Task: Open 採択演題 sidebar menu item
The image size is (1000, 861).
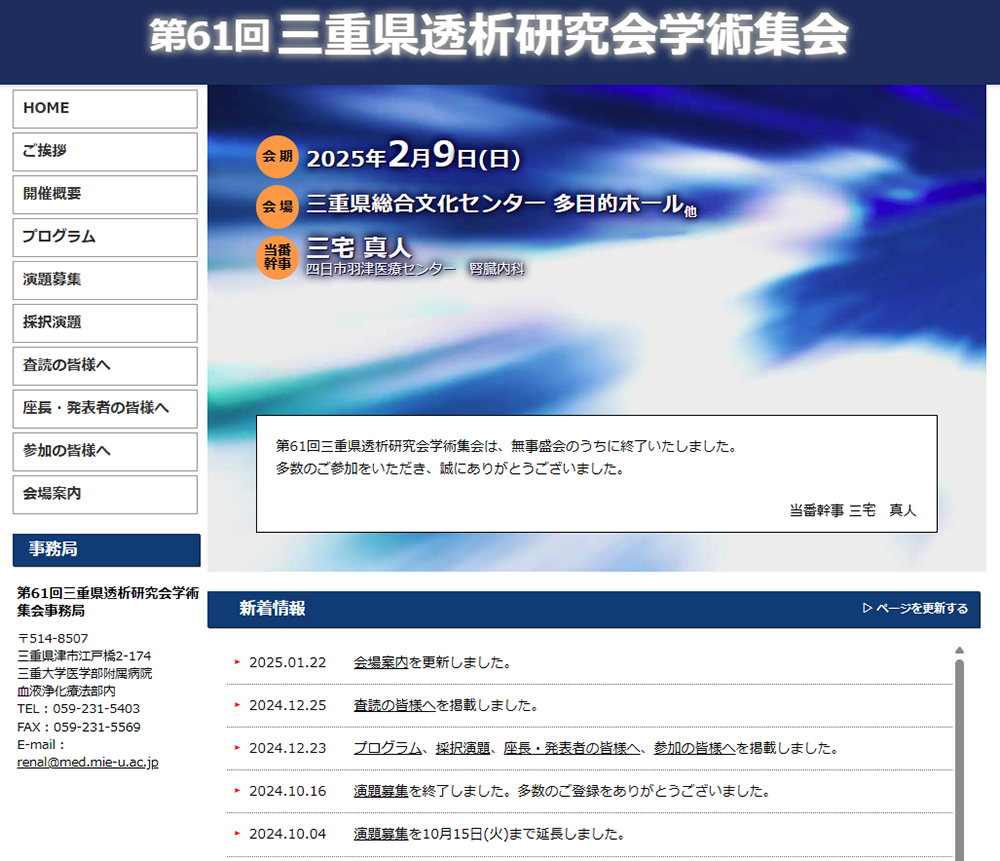Action: (105, 323)
